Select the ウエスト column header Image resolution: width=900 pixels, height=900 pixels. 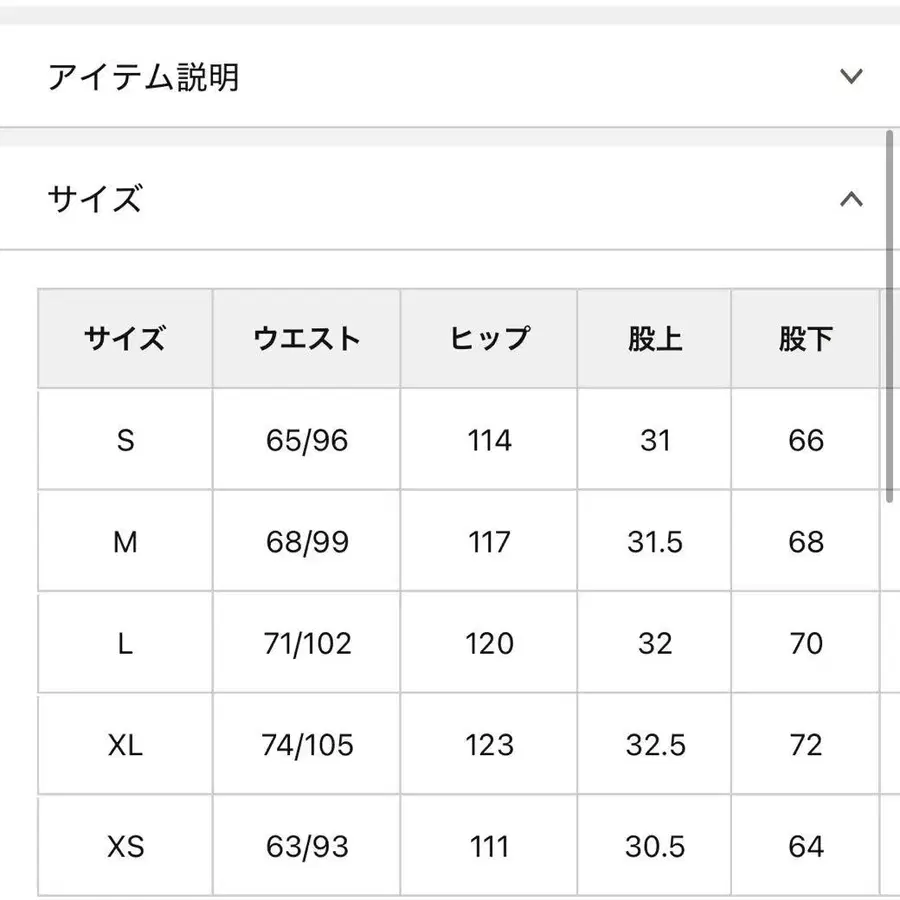[x=307, y=339]
